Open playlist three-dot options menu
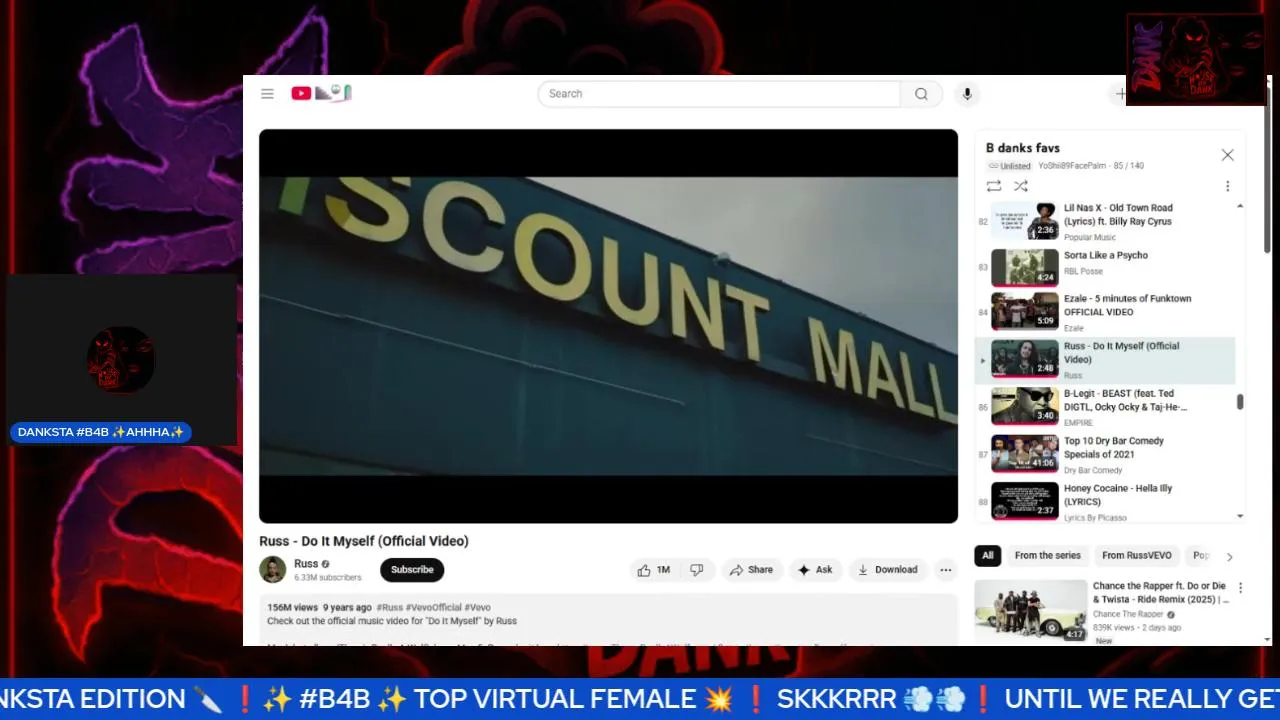 1227,186
